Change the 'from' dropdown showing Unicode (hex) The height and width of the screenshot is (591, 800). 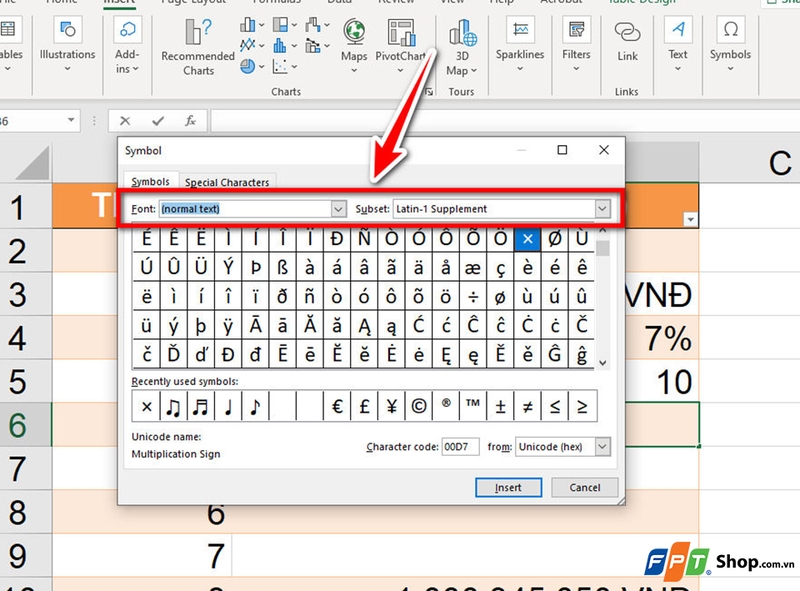604,447
